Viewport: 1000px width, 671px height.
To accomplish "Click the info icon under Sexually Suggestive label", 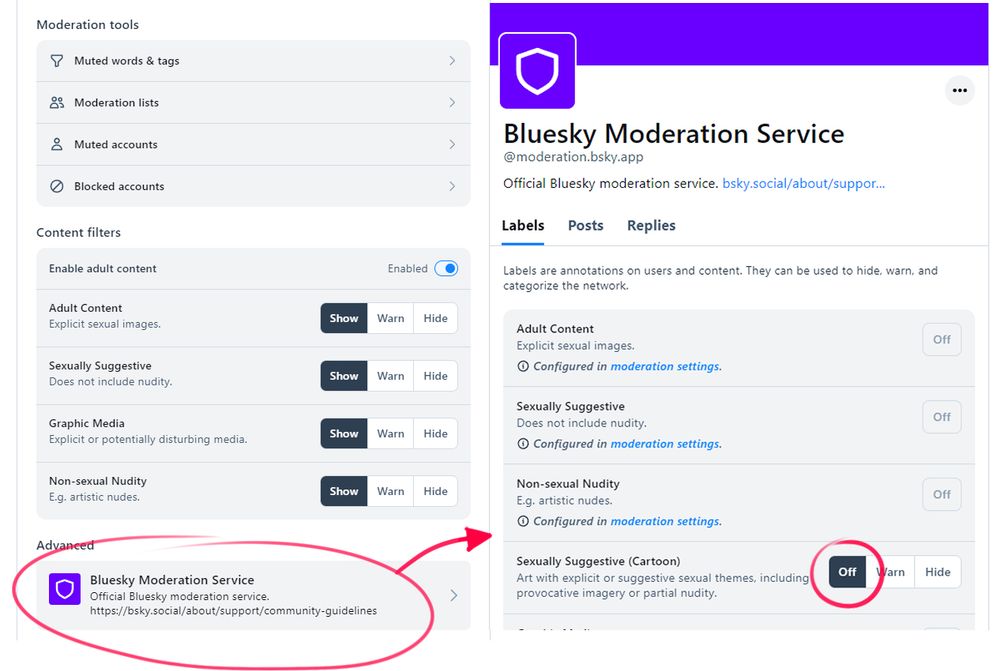I will 523,443.
